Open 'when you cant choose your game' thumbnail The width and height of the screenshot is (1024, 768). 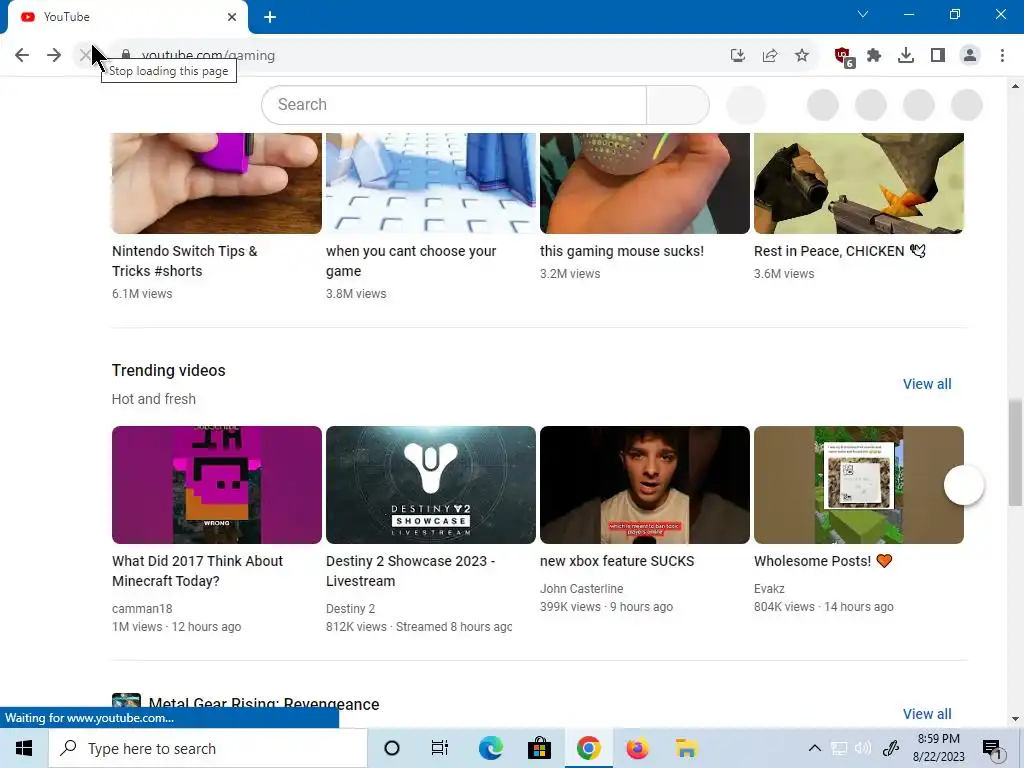point(431,183)
